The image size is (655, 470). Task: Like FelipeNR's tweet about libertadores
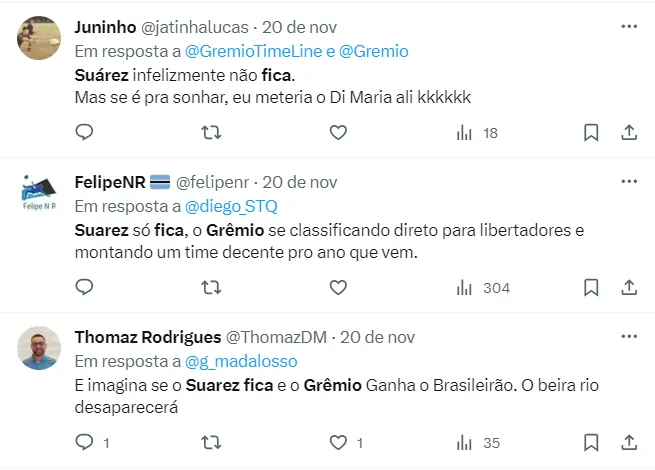point(338,287)
